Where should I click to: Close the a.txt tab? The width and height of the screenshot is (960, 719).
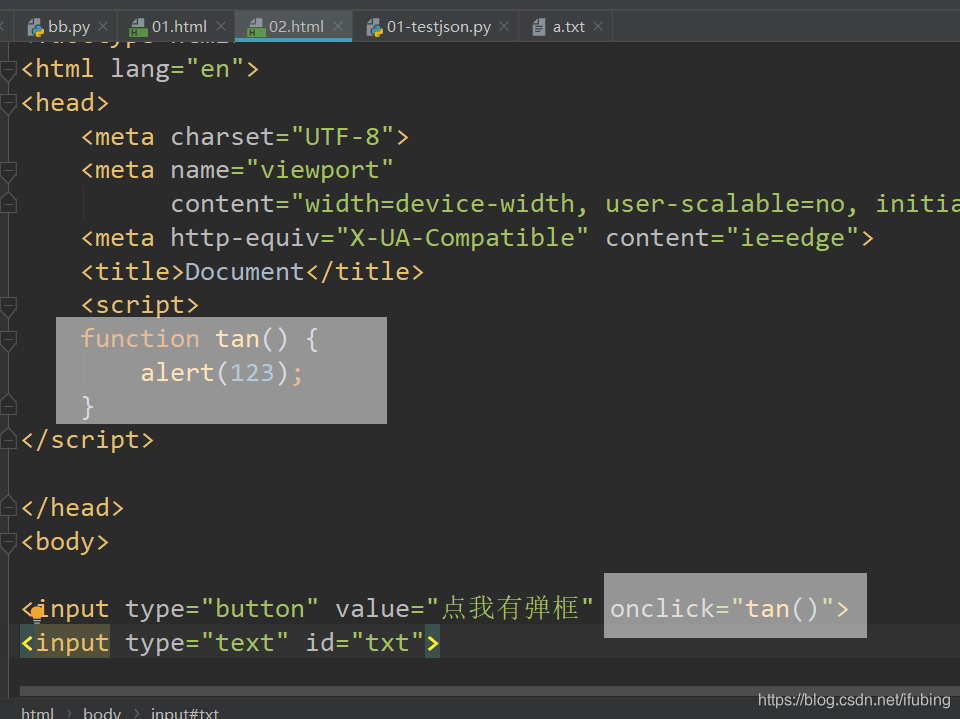tap(598, 26)
